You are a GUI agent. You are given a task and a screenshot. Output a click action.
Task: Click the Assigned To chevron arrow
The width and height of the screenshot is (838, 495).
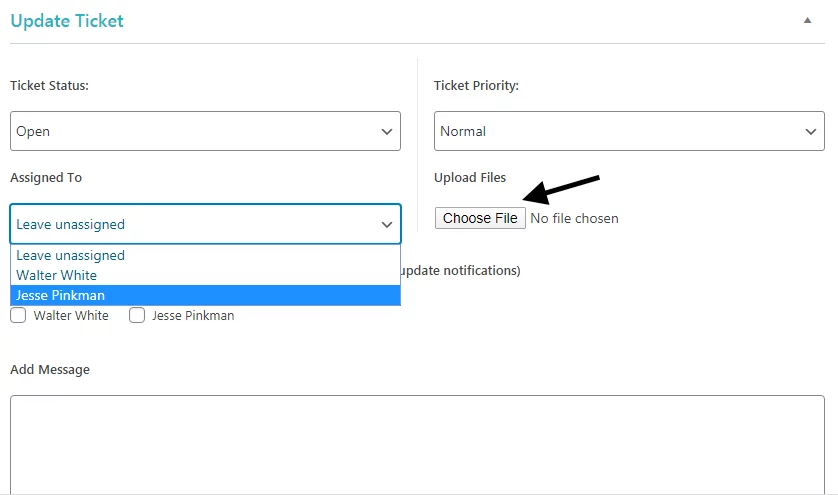(387, 225)
